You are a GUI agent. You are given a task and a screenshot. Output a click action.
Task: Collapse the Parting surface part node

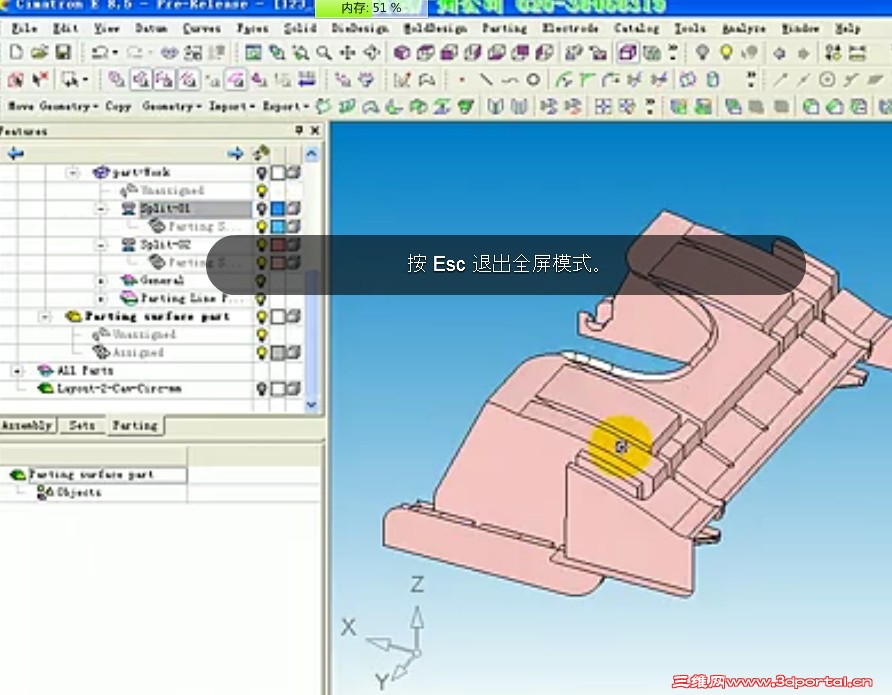(x=45, y=317)
